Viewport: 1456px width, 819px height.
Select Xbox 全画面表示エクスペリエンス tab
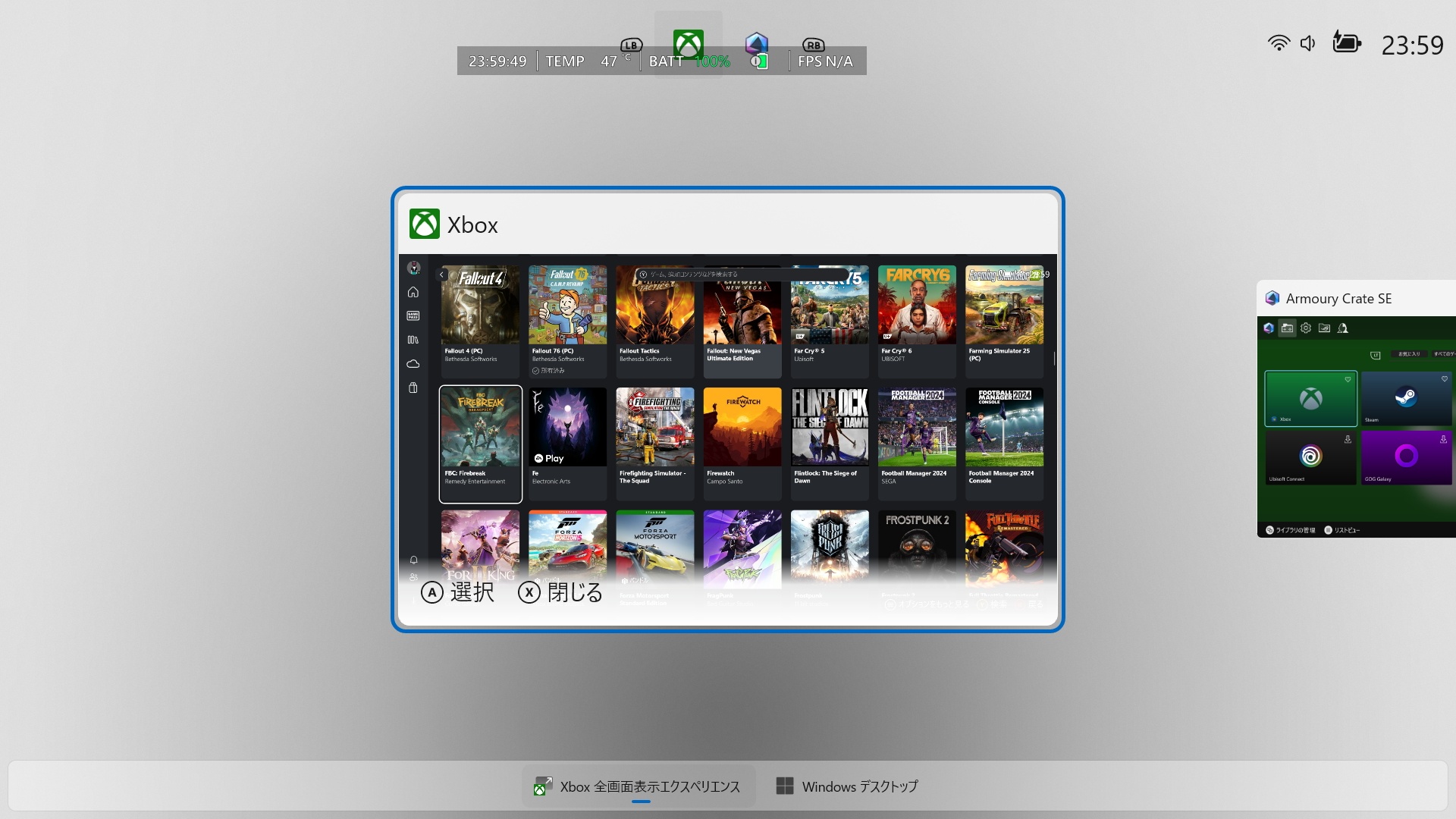(639, 786)
